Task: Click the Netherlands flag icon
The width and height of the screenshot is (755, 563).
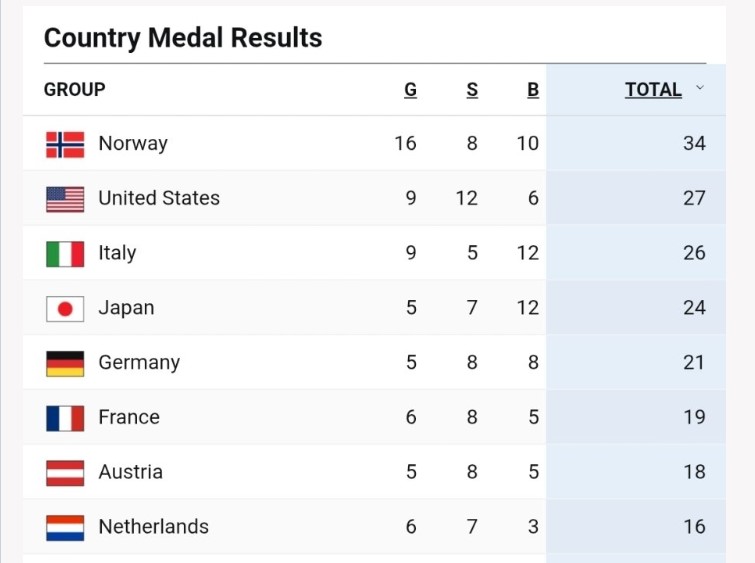Action: (65, 527)
